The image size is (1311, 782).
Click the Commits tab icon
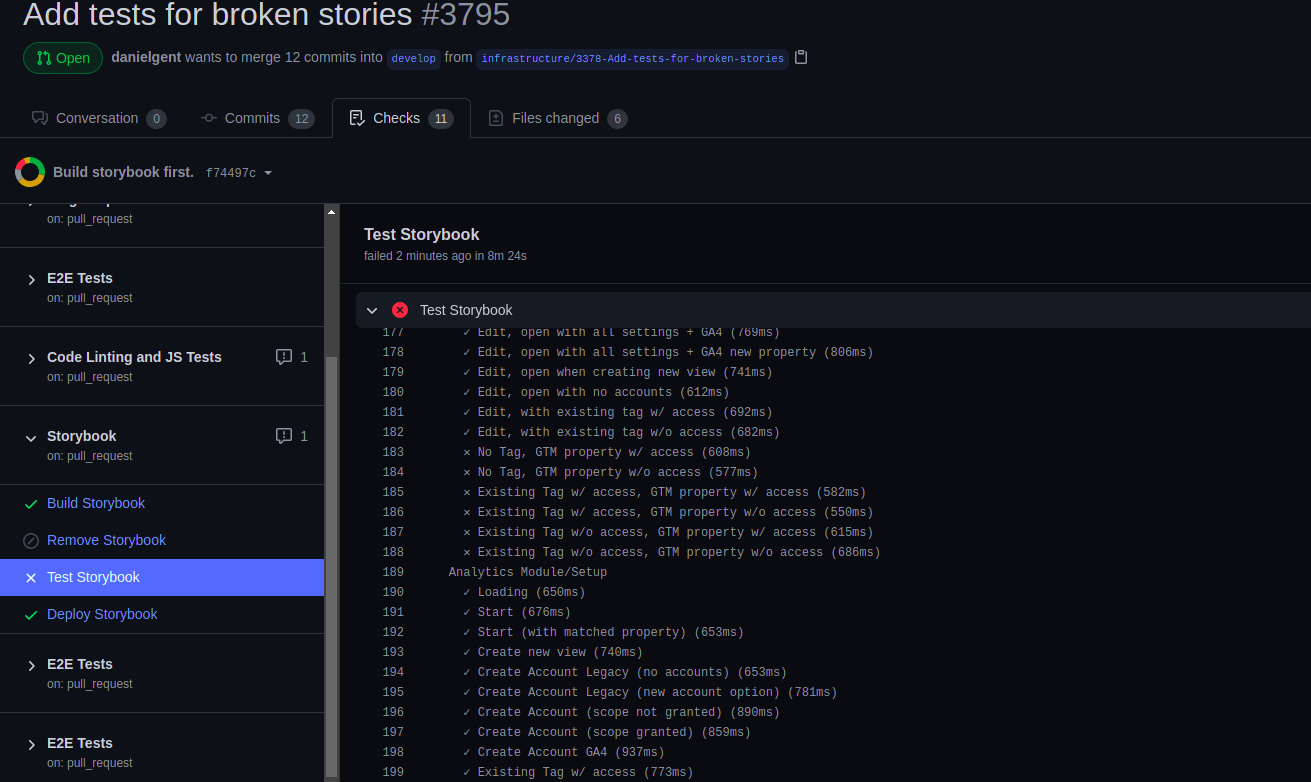click(209, 118)
